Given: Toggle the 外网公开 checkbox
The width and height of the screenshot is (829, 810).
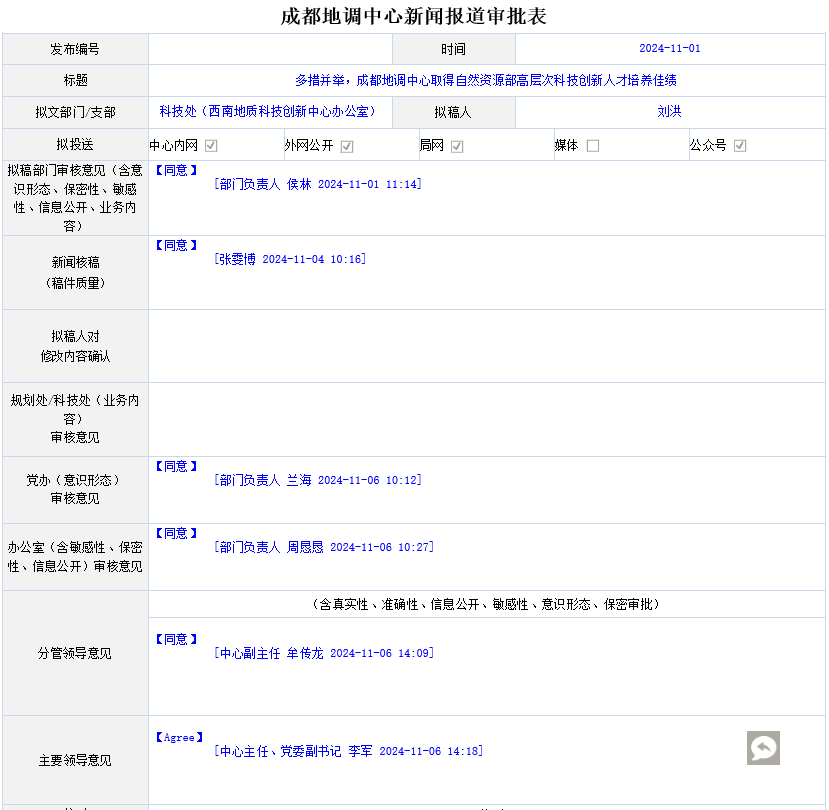Looking at the screenshot, I should [347, 146].
